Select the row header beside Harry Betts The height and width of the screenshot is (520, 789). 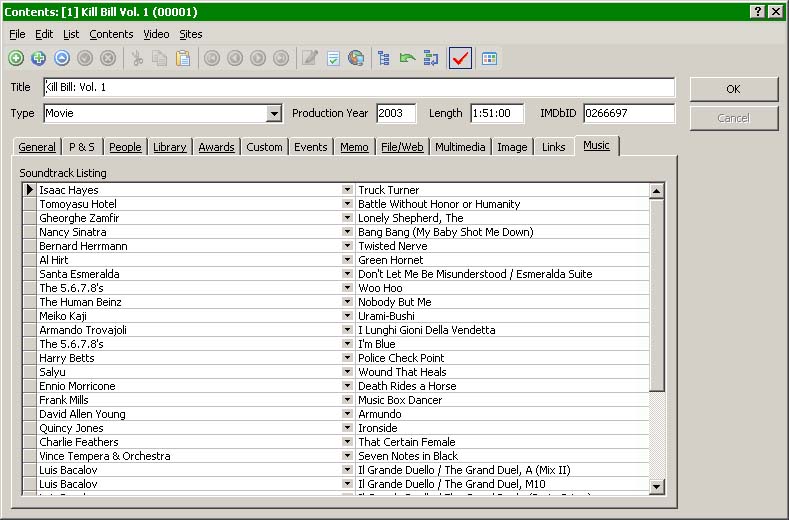click(x=30, y=358)
